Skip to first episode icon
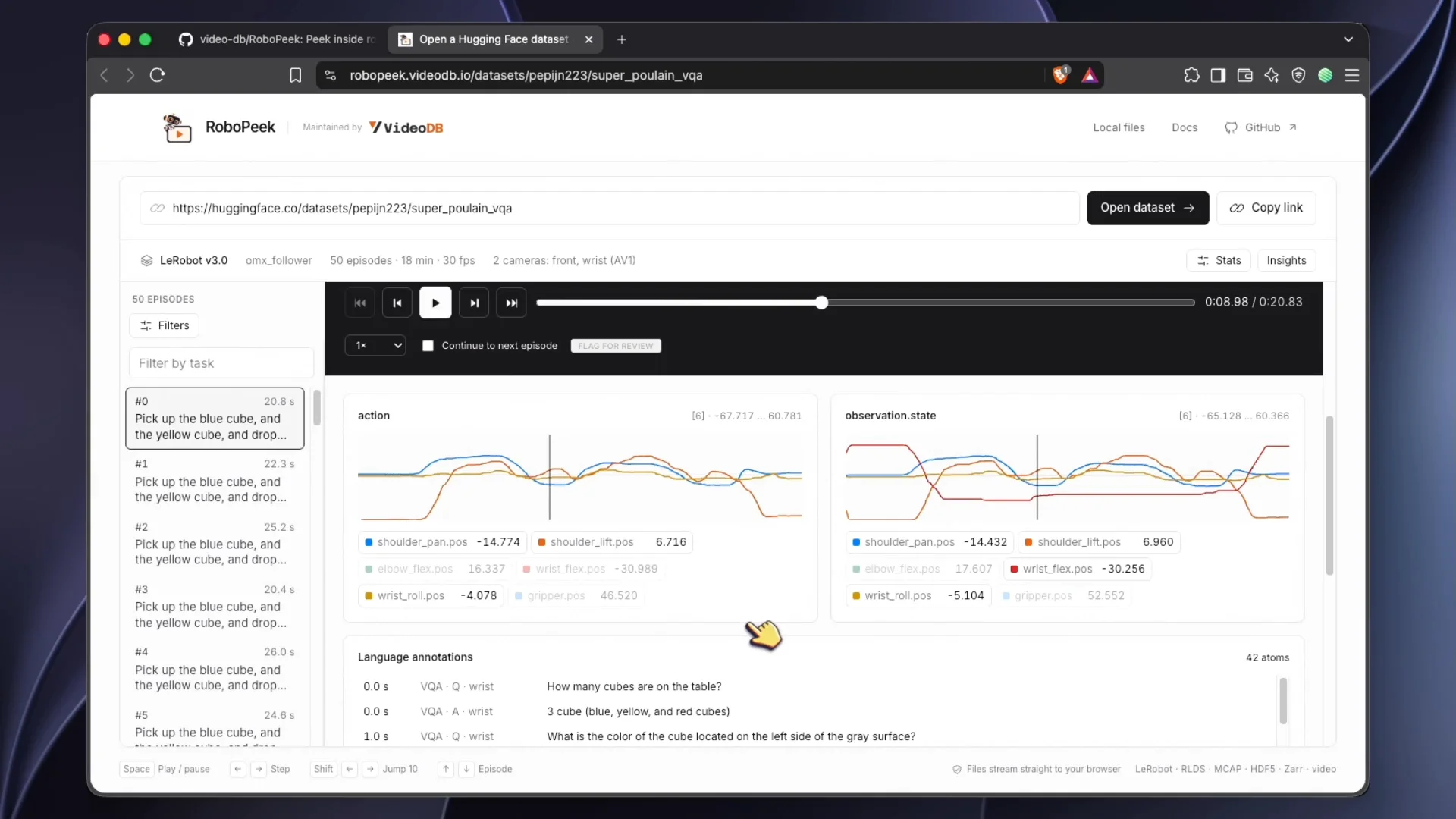Viewport: 1456px width, 819px height. 360,303
